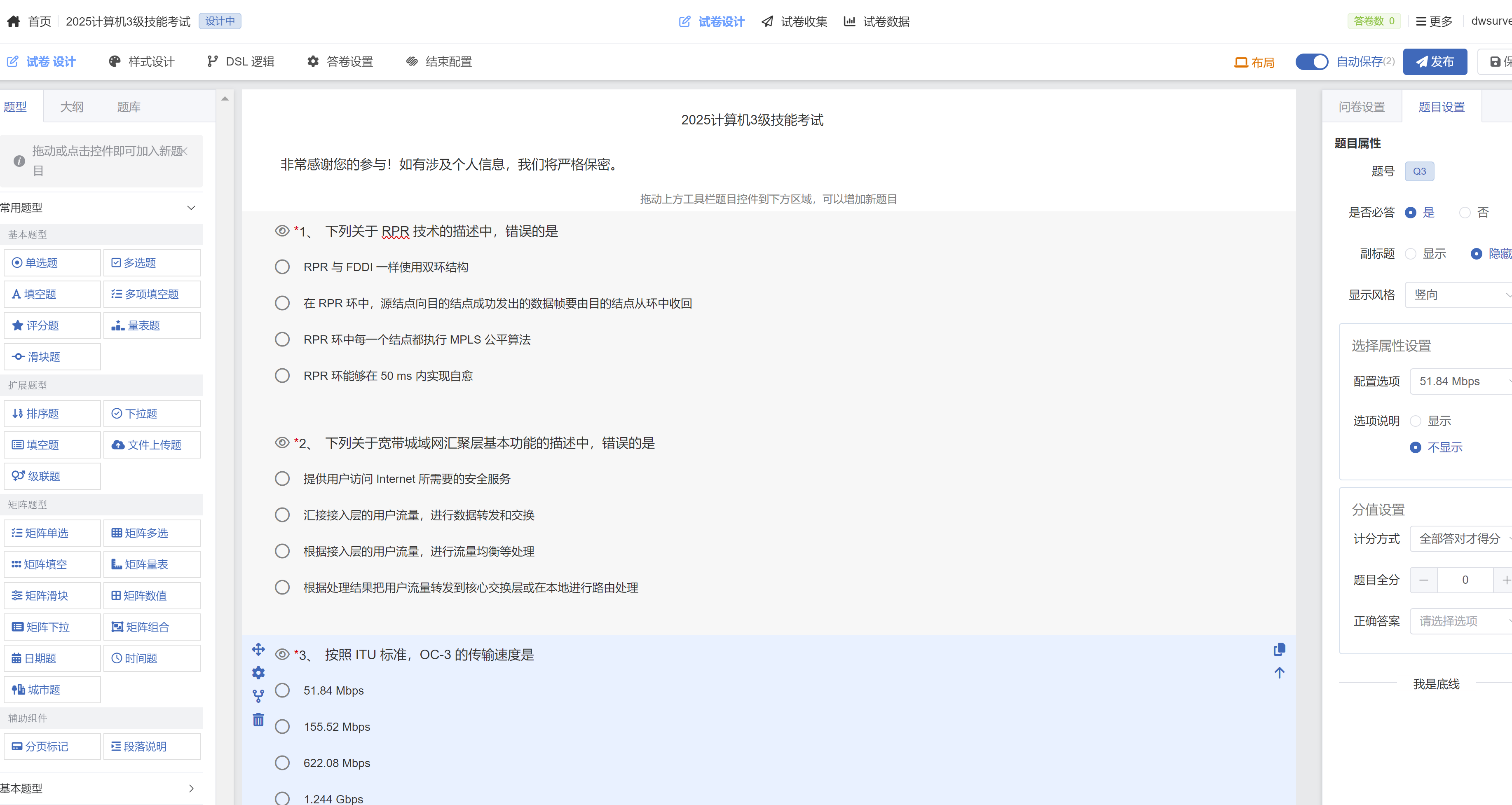Set 副标题 to 显示
The height and width of the screenshot is (805, 1512).
pyautogui.click(x=1411, y=253)
